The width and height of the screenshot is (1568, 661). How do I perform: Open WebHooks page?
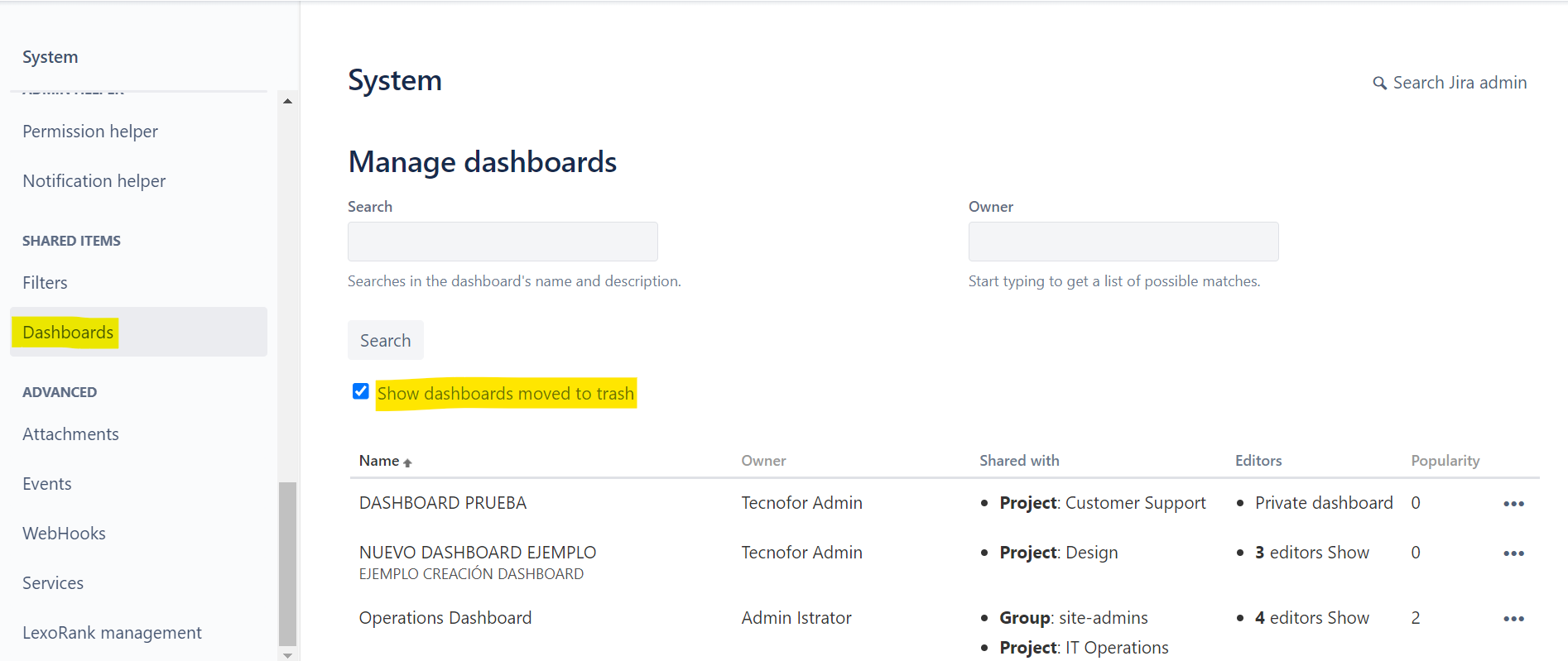point(64,534)
